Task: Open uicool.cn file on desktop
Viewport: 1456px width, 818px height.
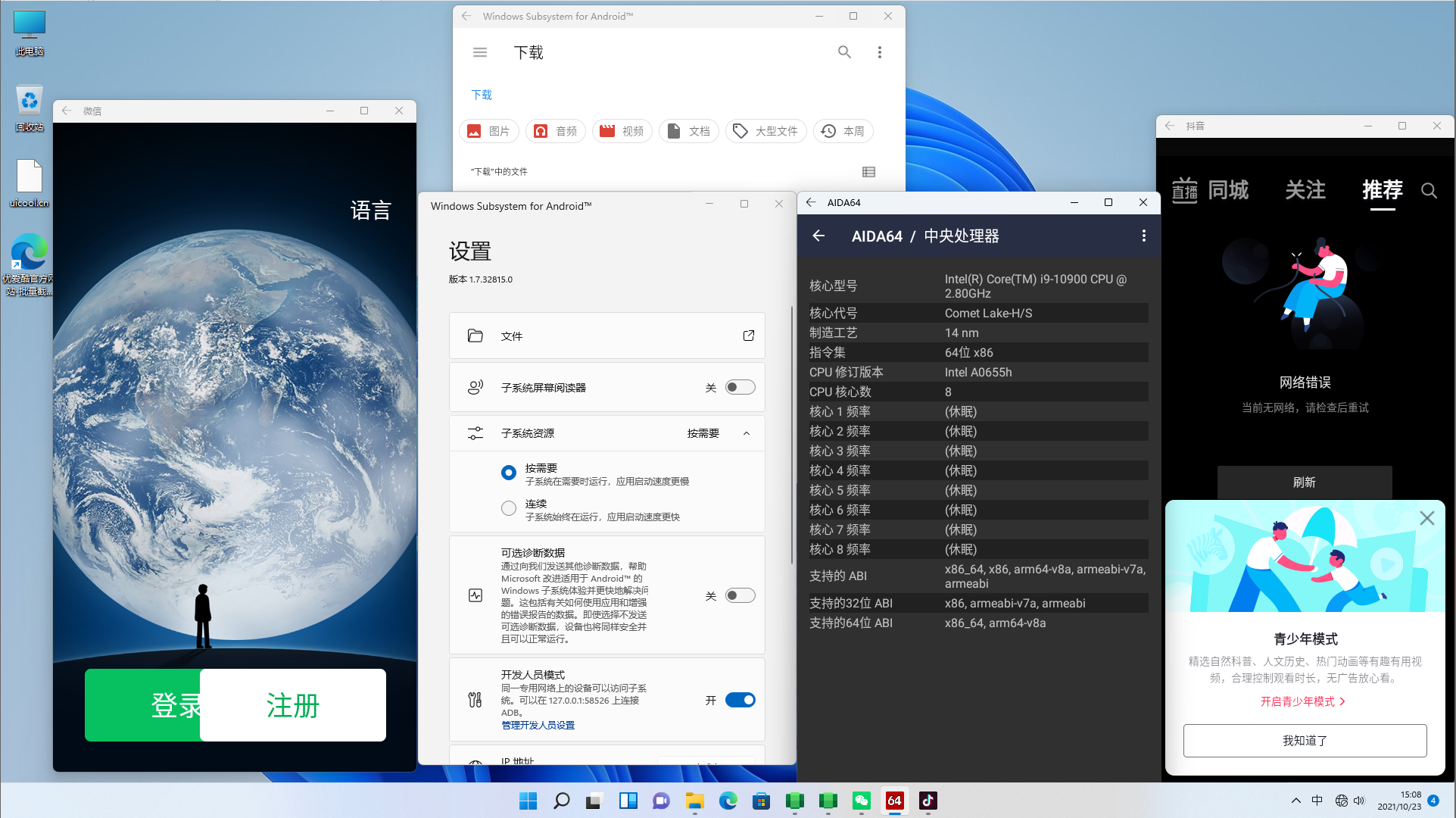Action: point(30,183)
